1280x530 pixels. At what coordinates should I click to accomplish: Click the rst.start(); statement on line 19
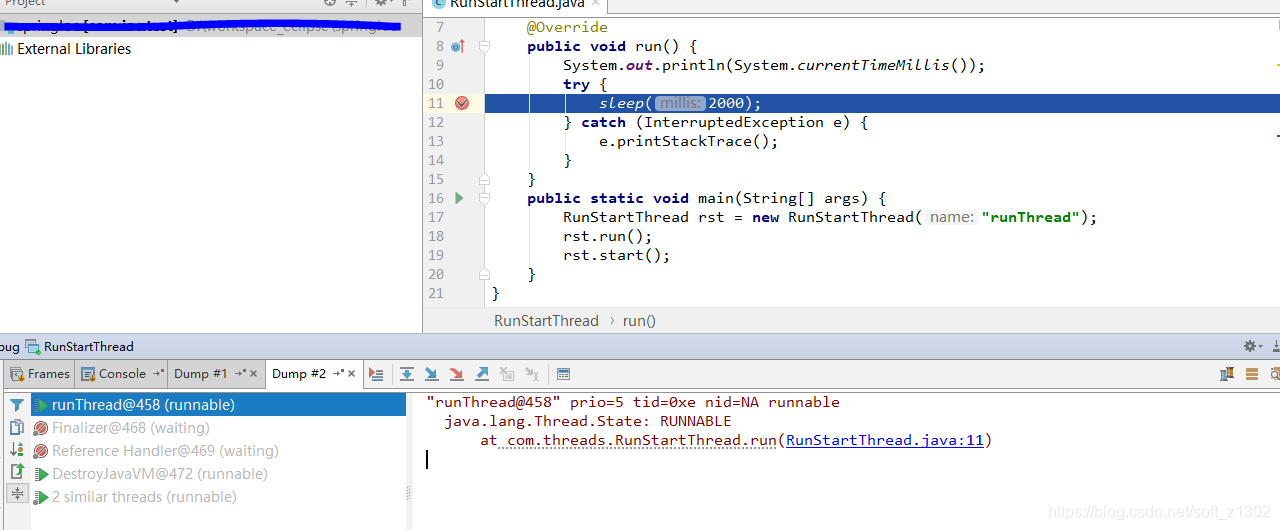(x=616, y=255)
